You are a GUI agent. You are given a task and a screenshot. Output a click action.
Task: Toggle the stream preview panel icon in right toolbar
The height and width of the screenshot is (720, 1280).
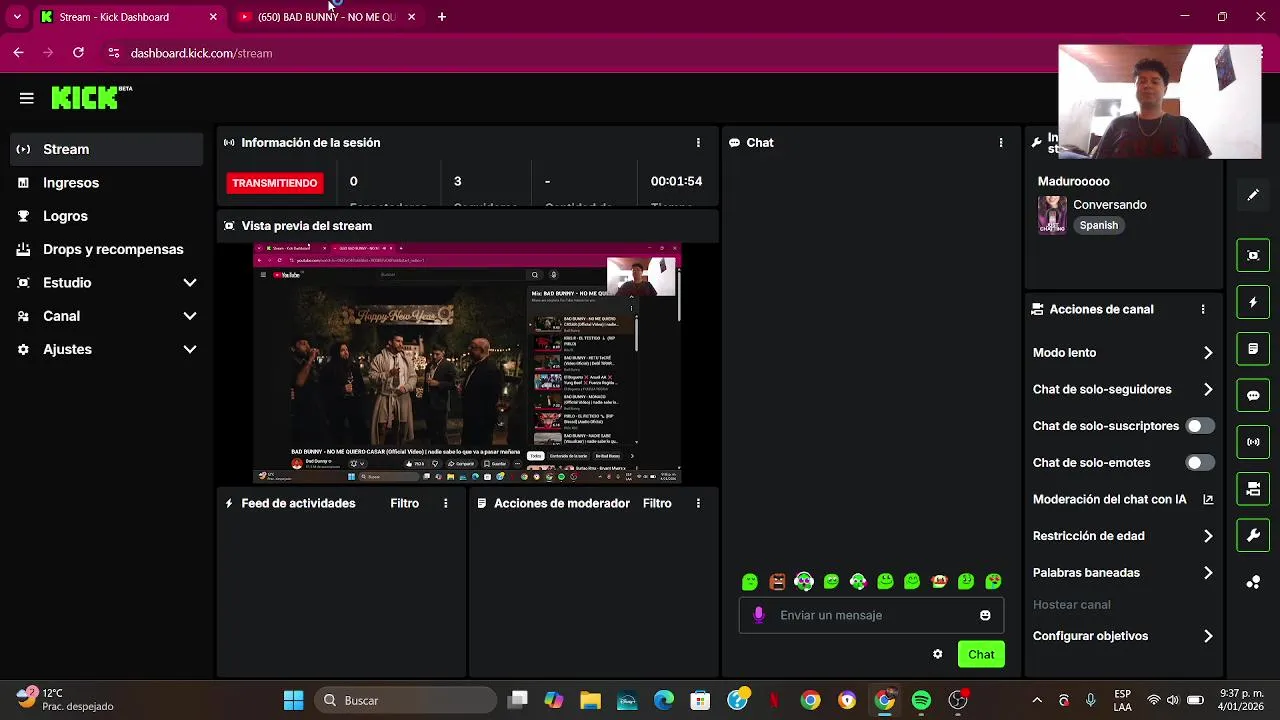pos(1253,255)
